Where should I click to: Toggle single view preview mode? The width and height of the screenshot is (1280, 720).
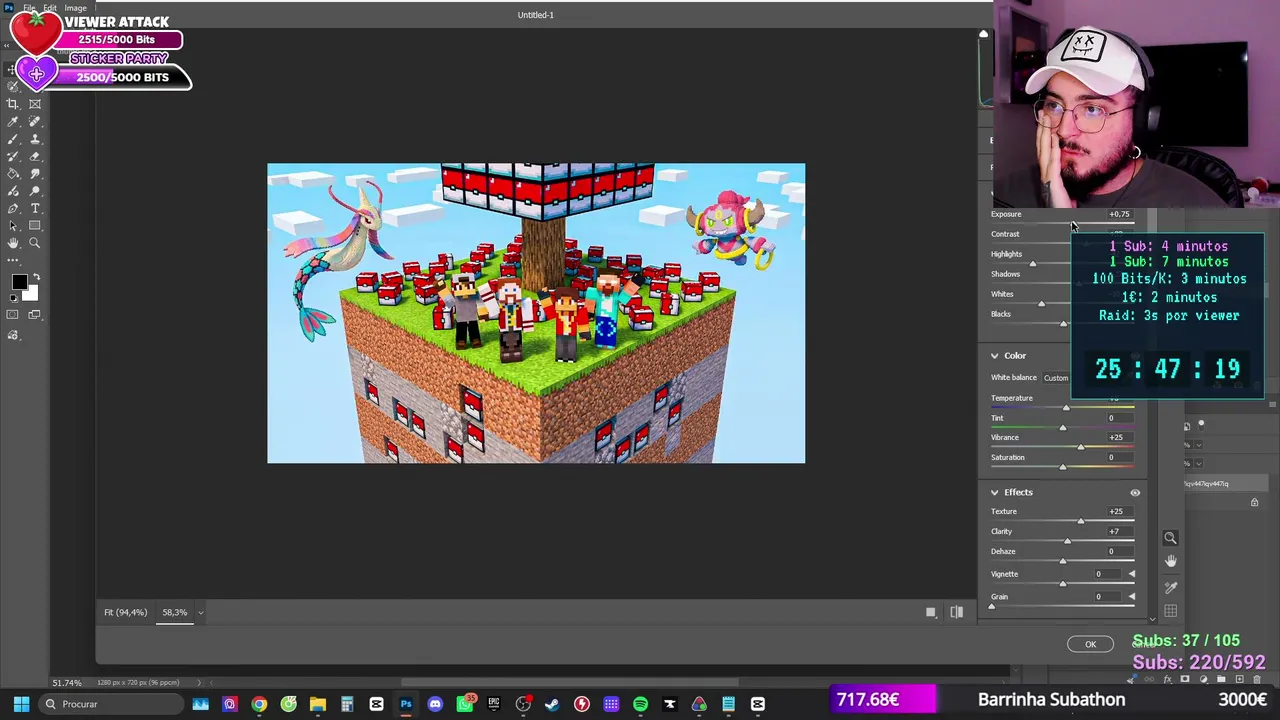pyautogui.click(x=930, y=612)
